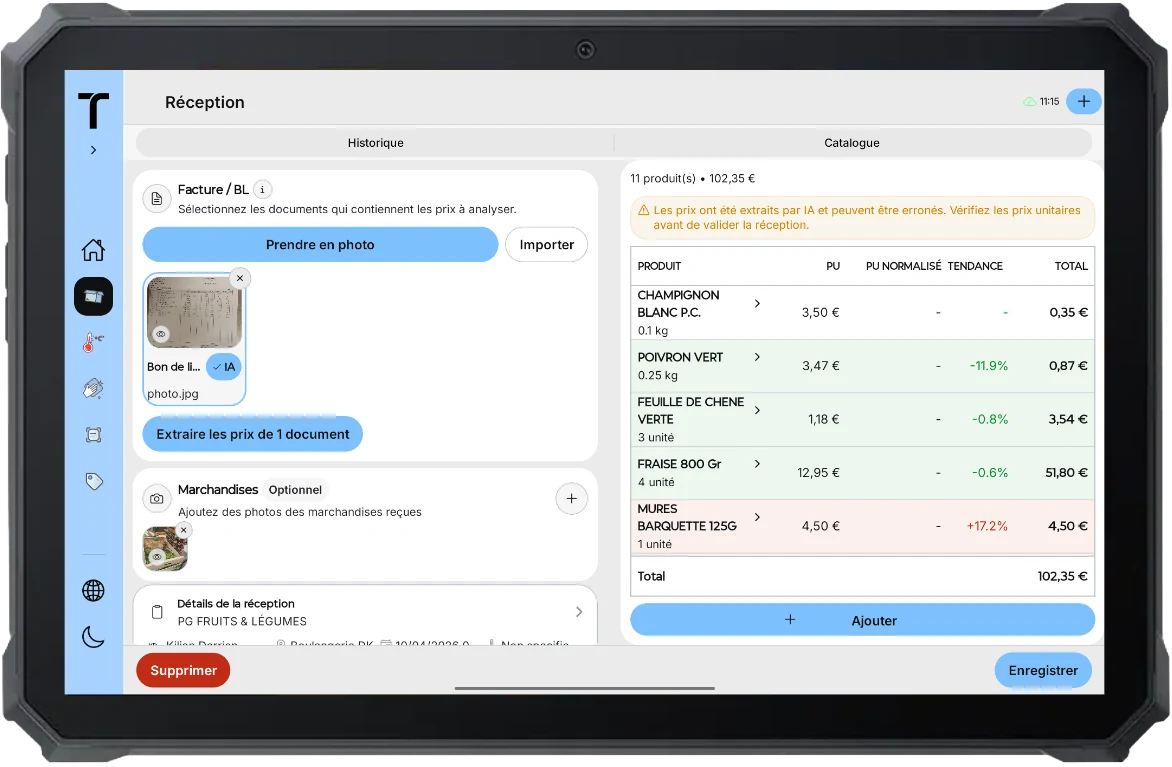This screenshot has width=1172, height=767.
Task: Switch to the Catalogue tab
Action: [852, 143]
